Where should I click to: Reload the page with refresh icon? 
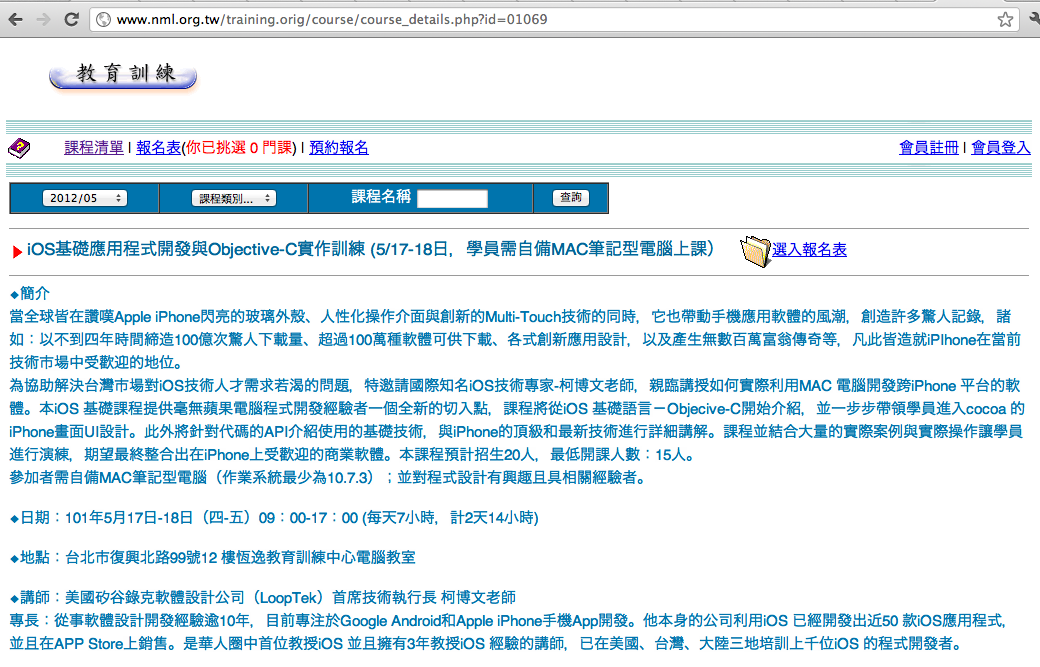coord(72,19)
